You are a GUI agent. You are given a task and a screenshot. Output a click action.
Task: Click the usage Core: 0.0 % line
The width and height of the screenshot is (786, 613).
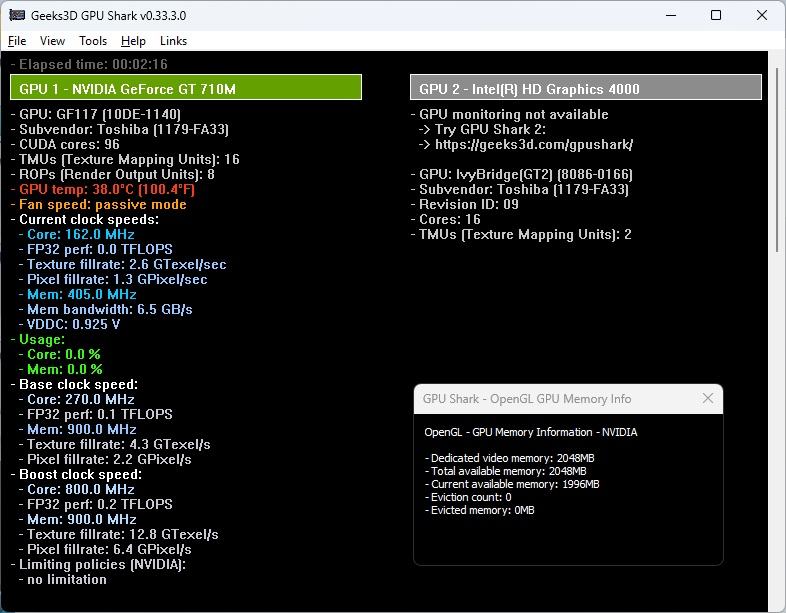click(60, 355)
